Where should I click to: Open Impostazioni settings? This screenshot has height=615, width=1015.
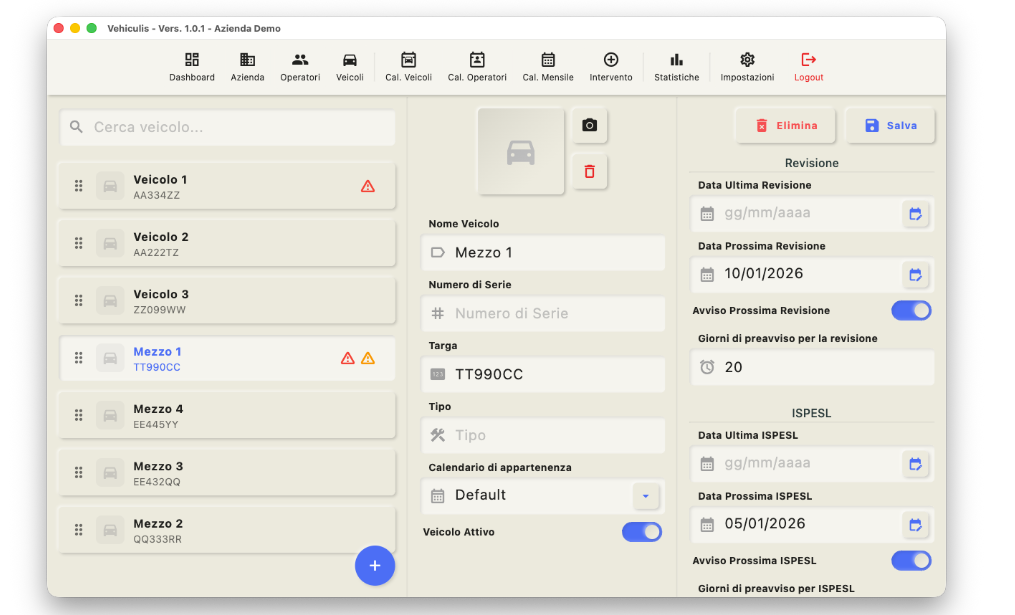point(747,67)
